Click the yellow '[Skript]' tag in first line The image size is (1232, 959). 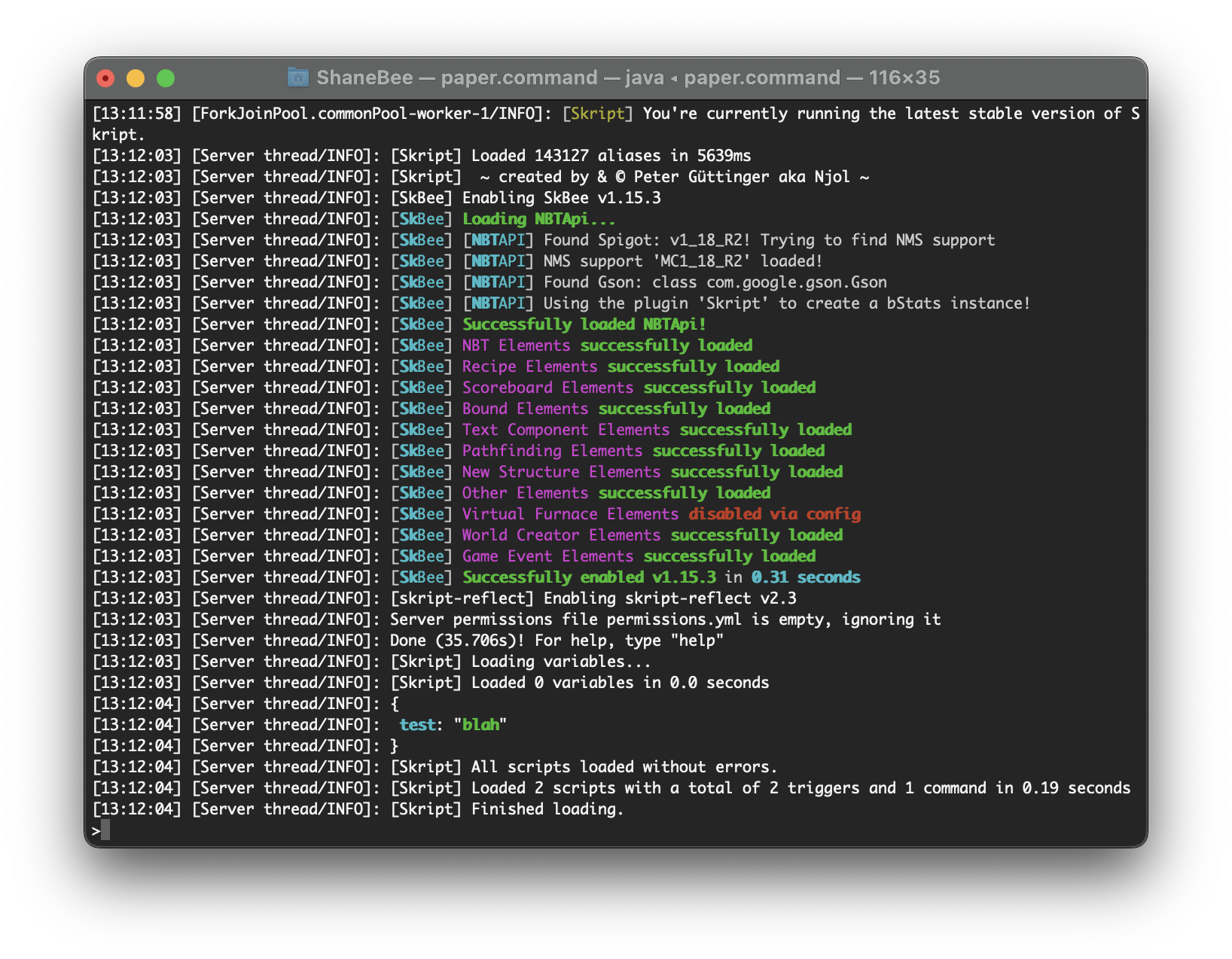(598, 114)
